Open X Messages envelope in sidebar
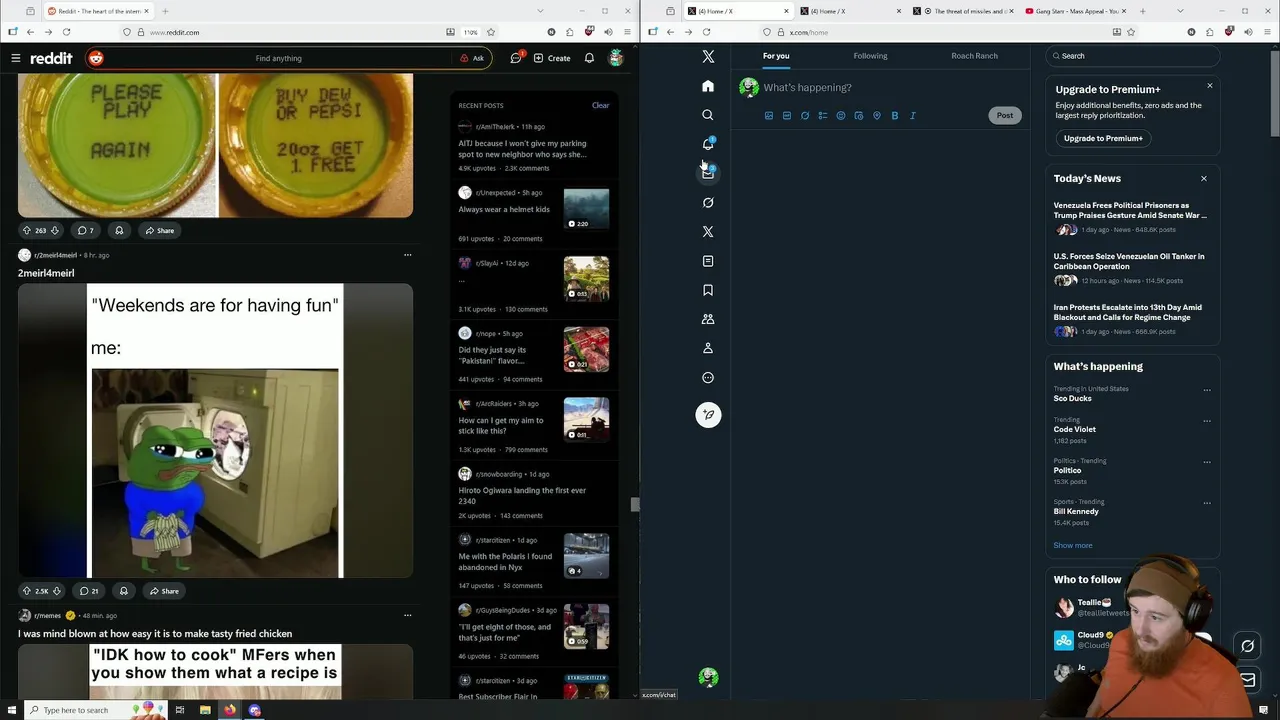Image resolution: width=1280 pixels, height=720 pixels. tap(708, 173)
